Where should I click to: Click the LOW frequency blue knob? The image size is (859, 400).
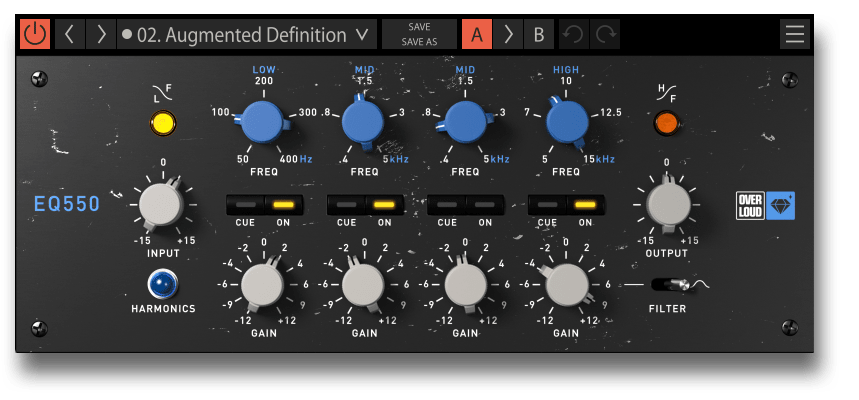263,122
